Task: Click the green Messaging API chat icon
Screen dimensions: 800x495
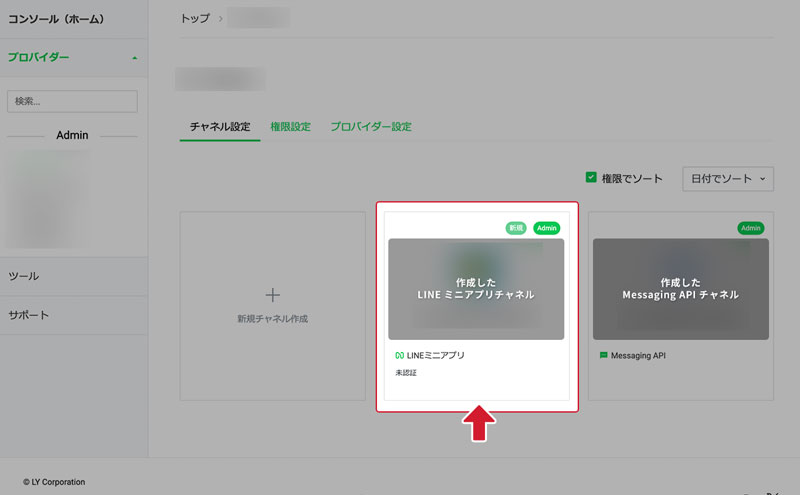Action: click(x=603, y=355)
